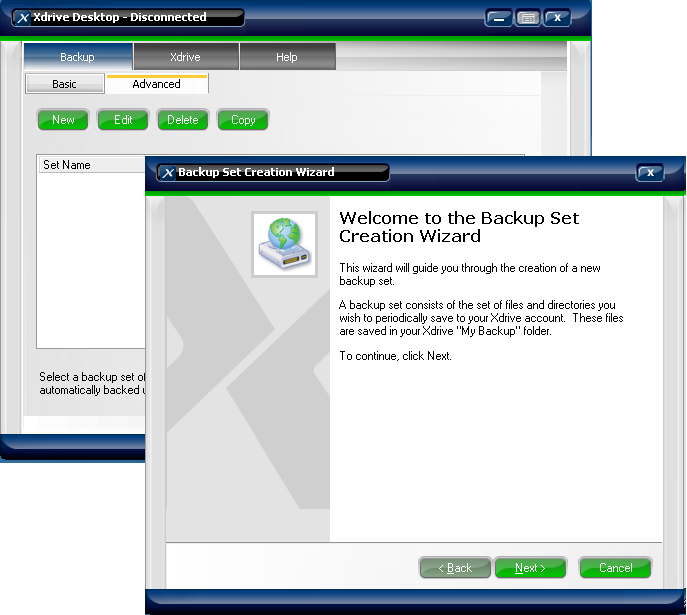The image size is (687, 615).
Task: Click the 'To continue, click Next.' text
Action: point(395,356)
